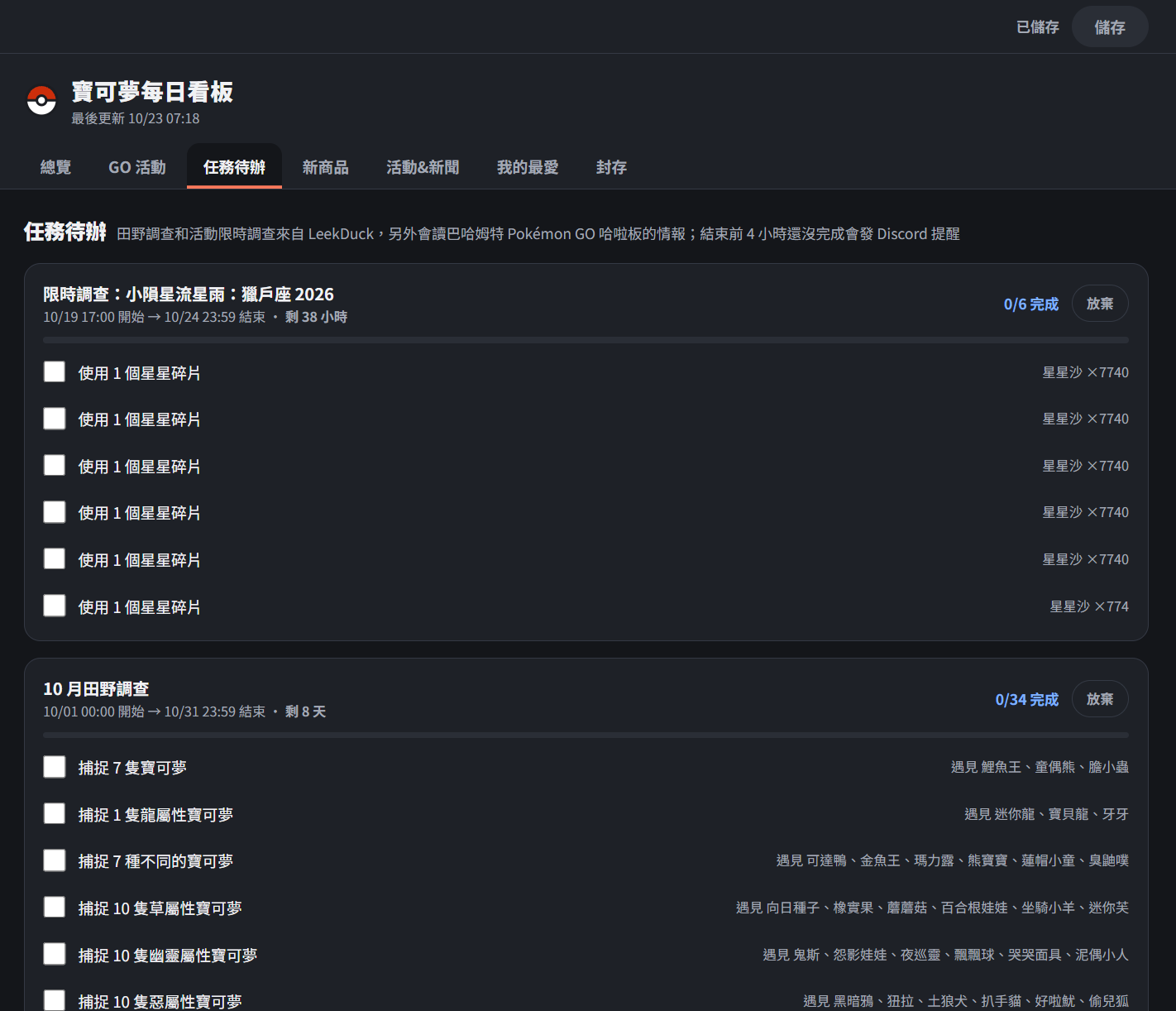
Task: Click 放棄 on the 限時調查 獵戶座 card
Action: pyautogui.click(x=1100, y=304)
